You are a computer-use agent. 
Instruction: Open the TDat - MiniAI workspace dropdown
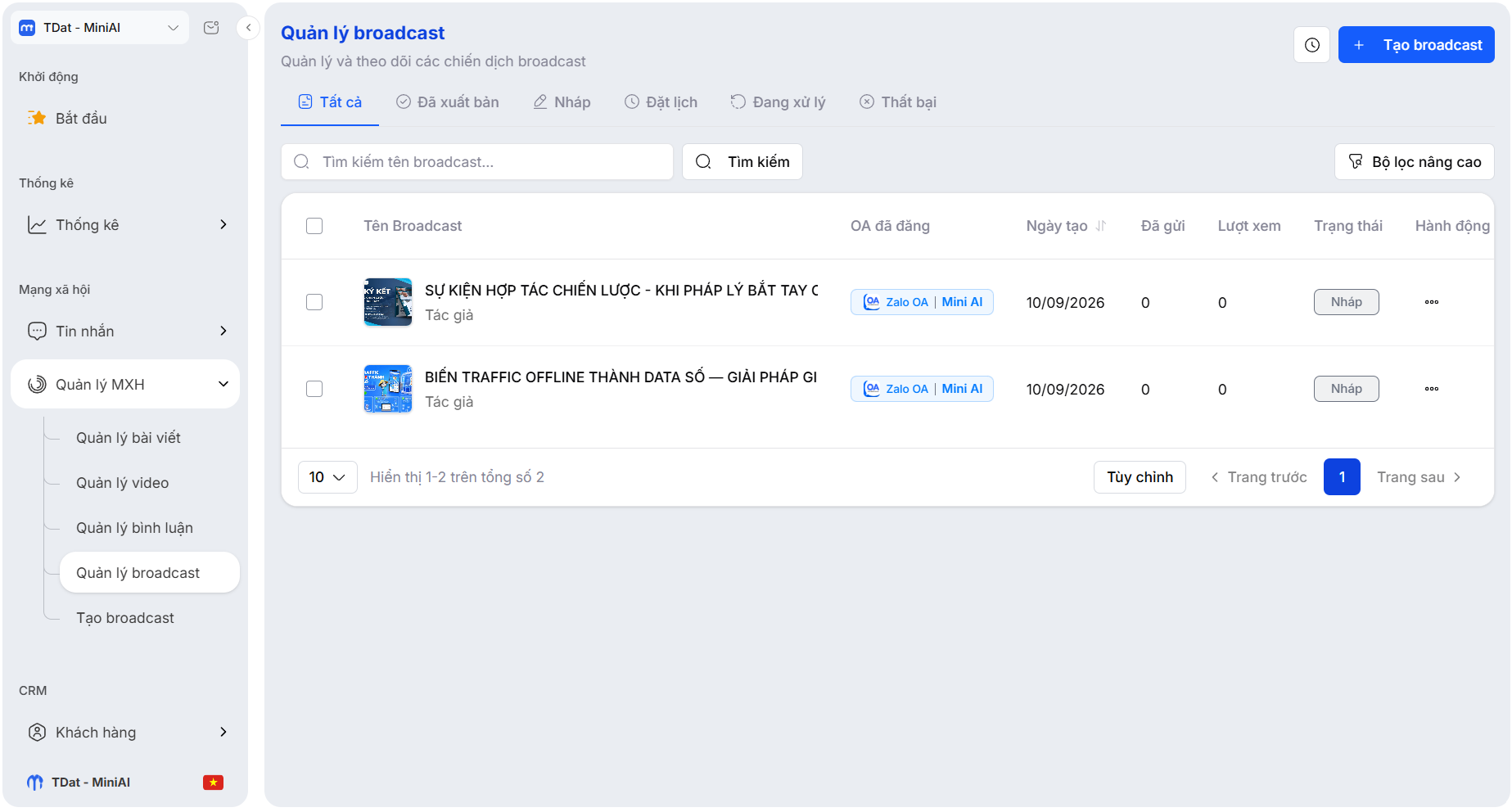click(x=100, y=28)
